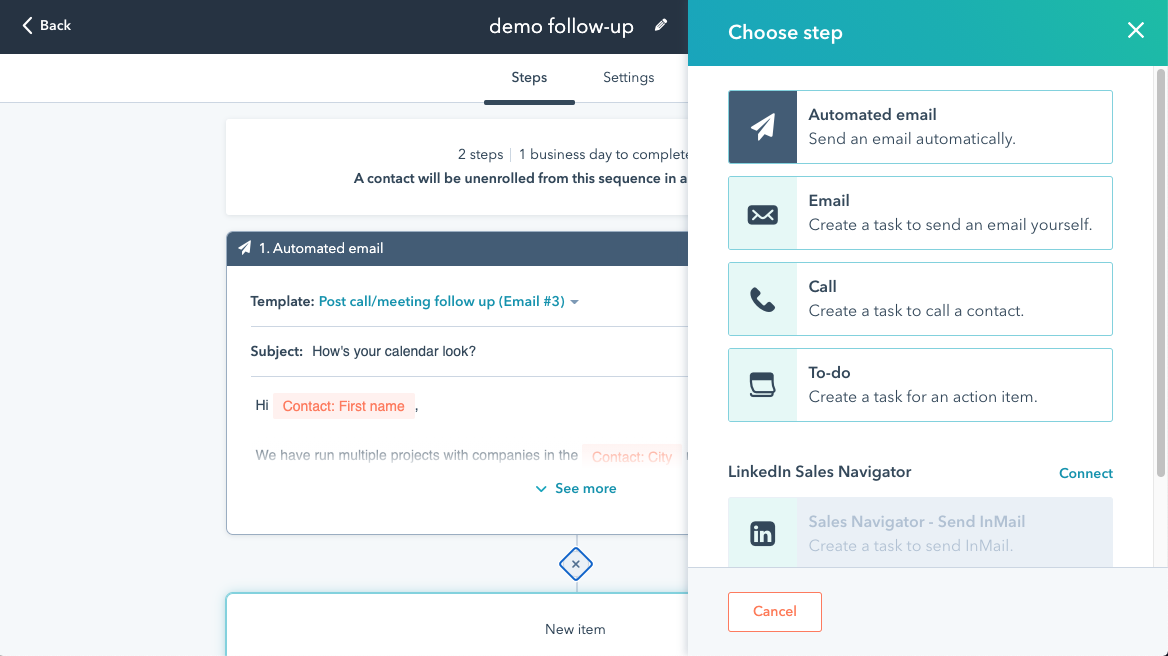Select the Contact: First name token

pos(344,405)
